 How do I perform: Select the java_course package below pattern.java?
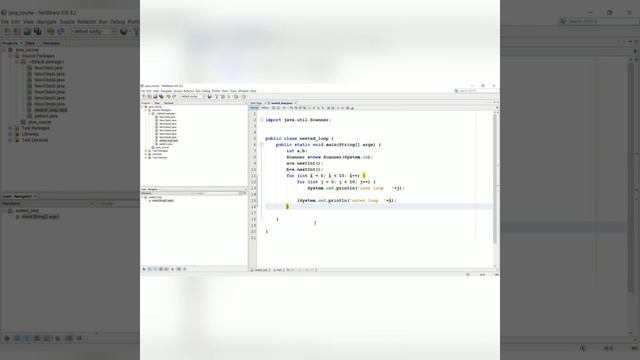162,147
